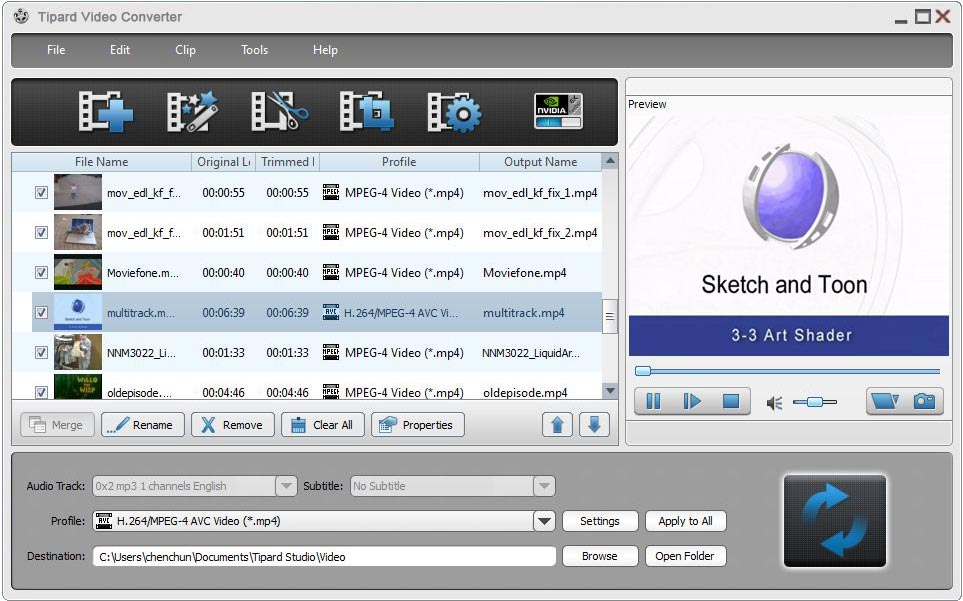The height and width of the screenshot is (601, 963).
Task: Uncheck the multitrack file checkbox
Action: (x=42, y=312)
